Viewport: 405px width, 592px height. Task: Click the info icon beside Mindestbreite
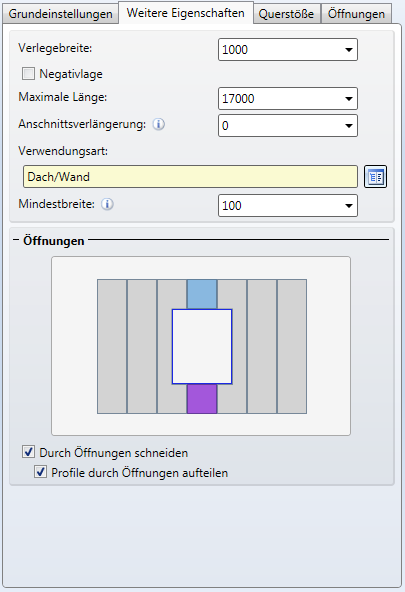pos(107,204)
